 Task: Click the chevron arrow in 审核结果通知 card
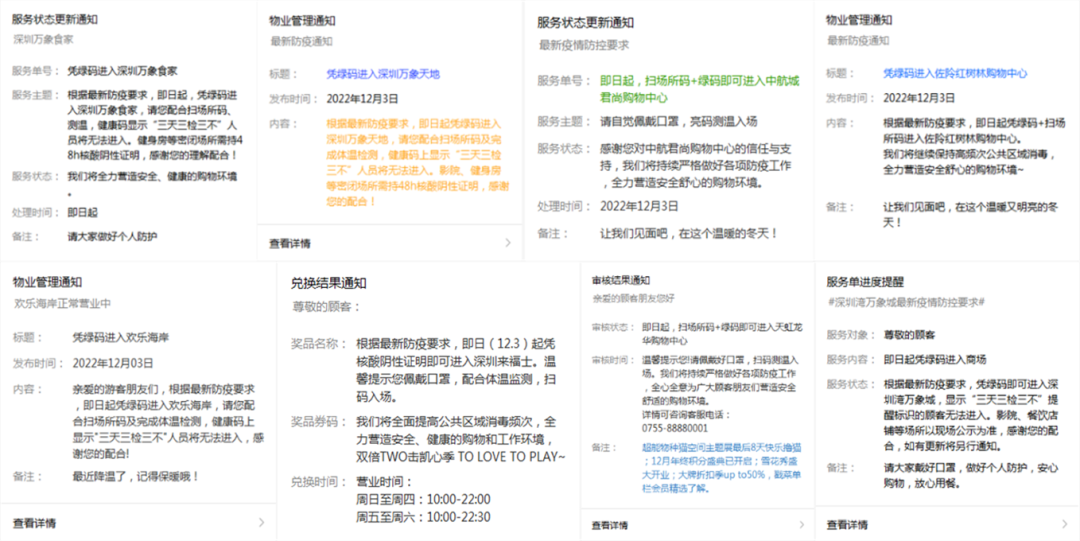(801, 524)
